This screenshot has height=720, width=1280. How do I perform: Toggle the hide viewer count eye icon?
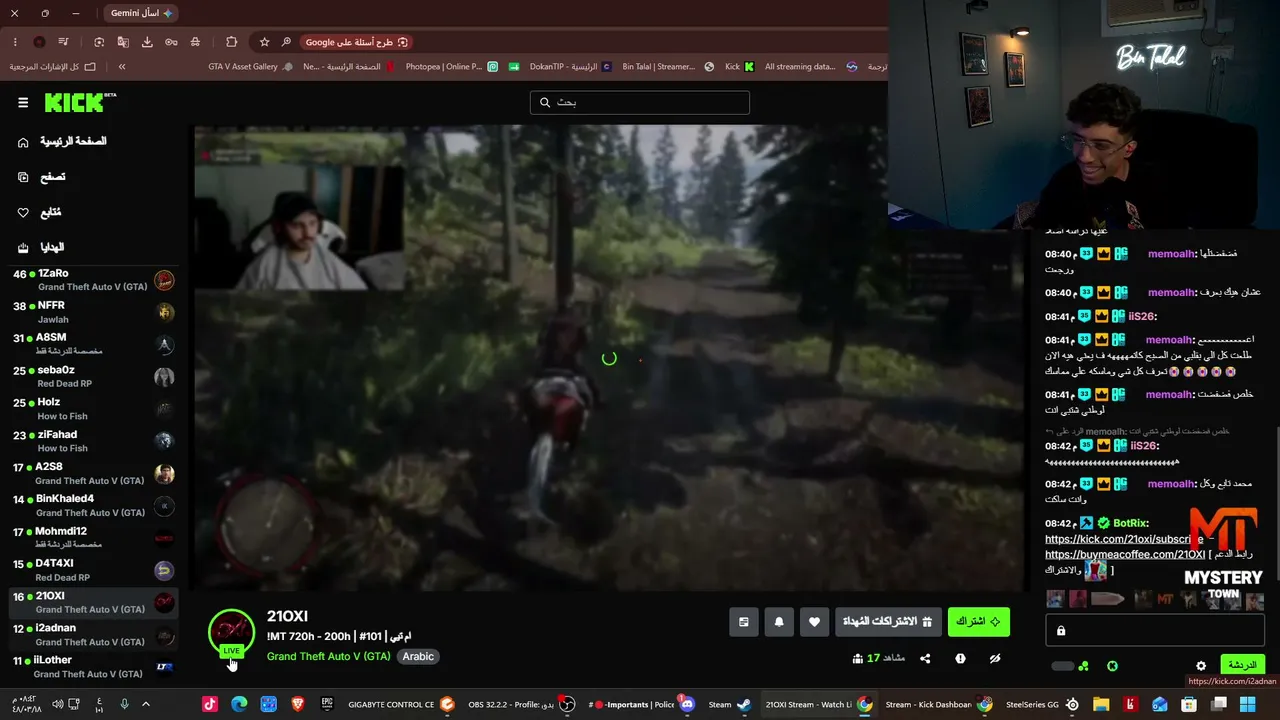(995, 659)
